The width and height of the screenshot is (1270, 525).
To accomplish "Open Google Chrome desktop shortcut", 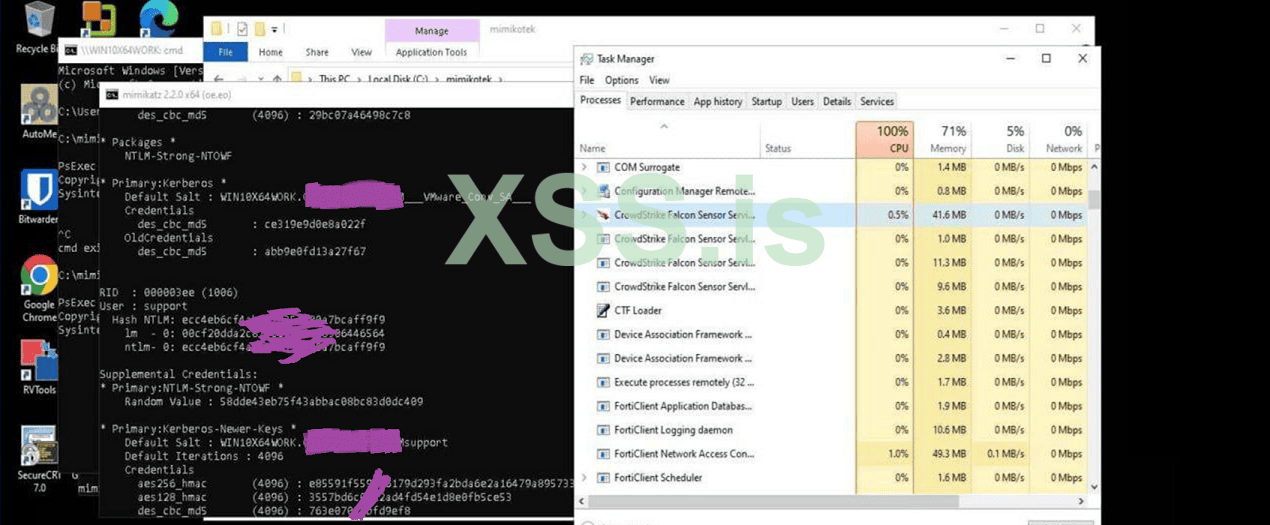I will click(39, 275).
